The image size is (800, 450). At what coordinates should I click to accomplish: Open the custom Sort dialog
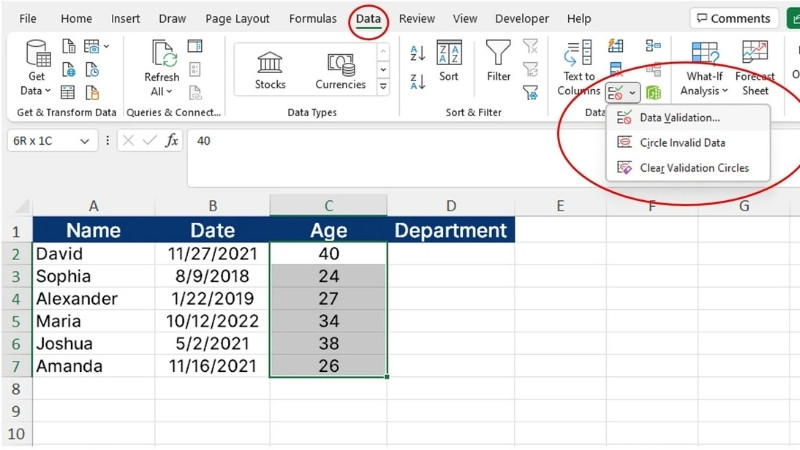pos(449,59)
